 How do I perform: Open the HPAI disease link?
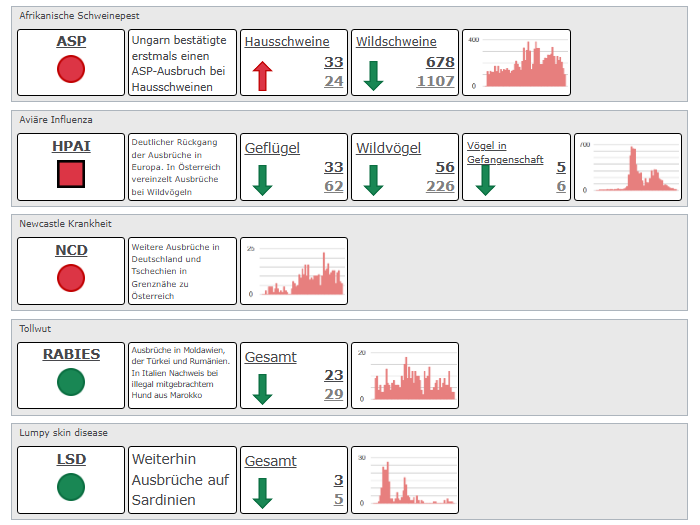pos(71,146)
